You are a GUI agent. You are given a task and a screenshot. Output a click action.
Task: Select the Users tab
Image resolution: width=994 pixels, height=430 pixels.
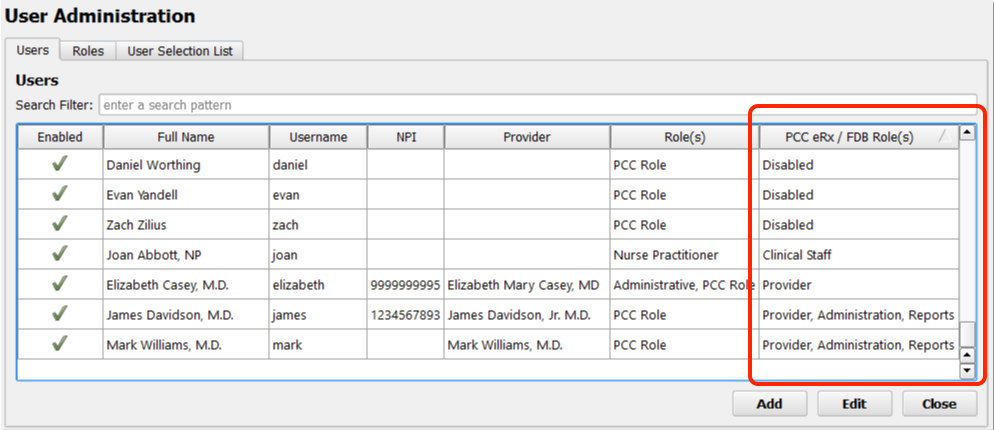[x=32, y=49]
